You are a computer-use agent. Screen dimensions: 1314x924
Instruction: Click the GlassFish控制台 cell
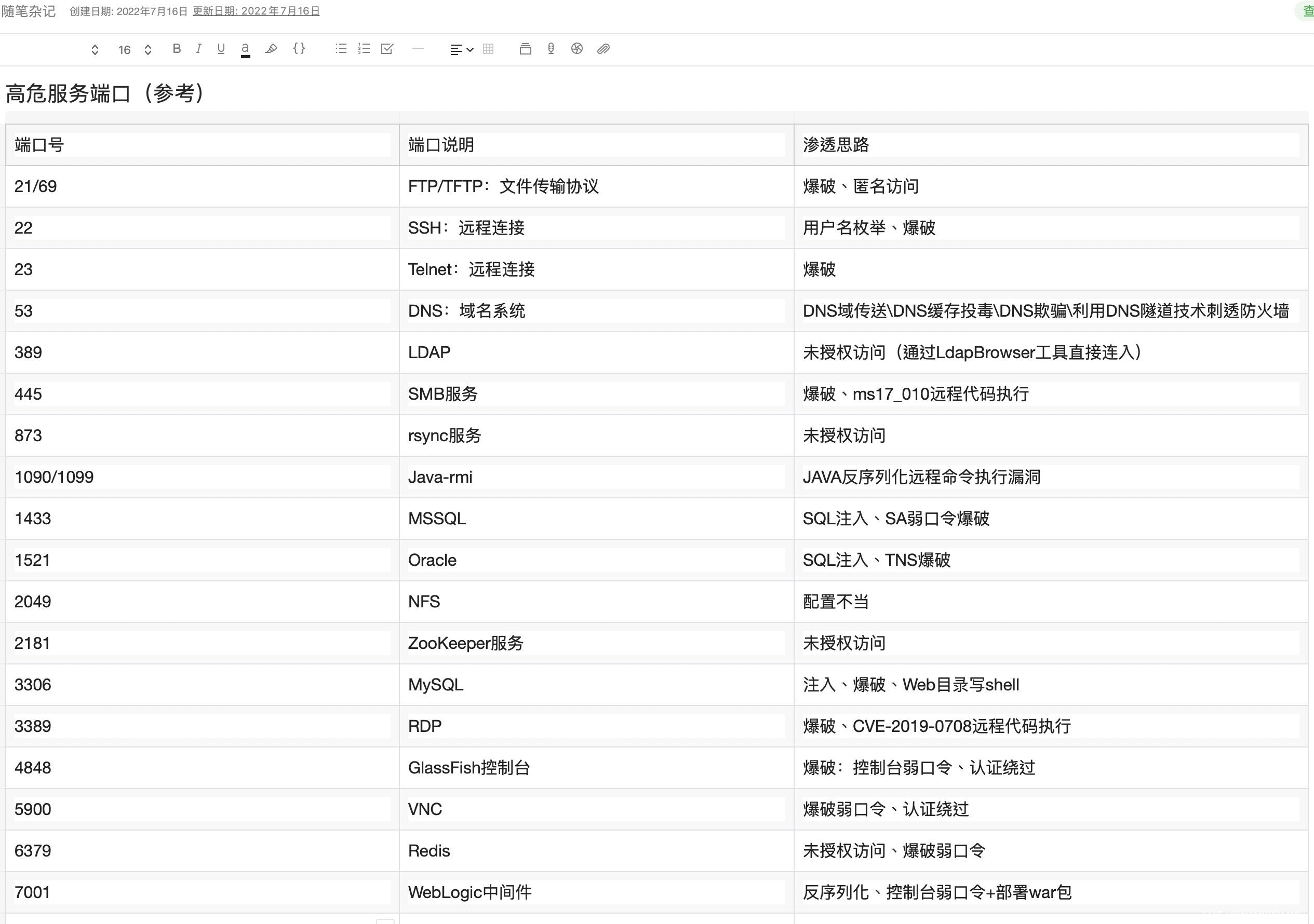(x=596, y=768)
